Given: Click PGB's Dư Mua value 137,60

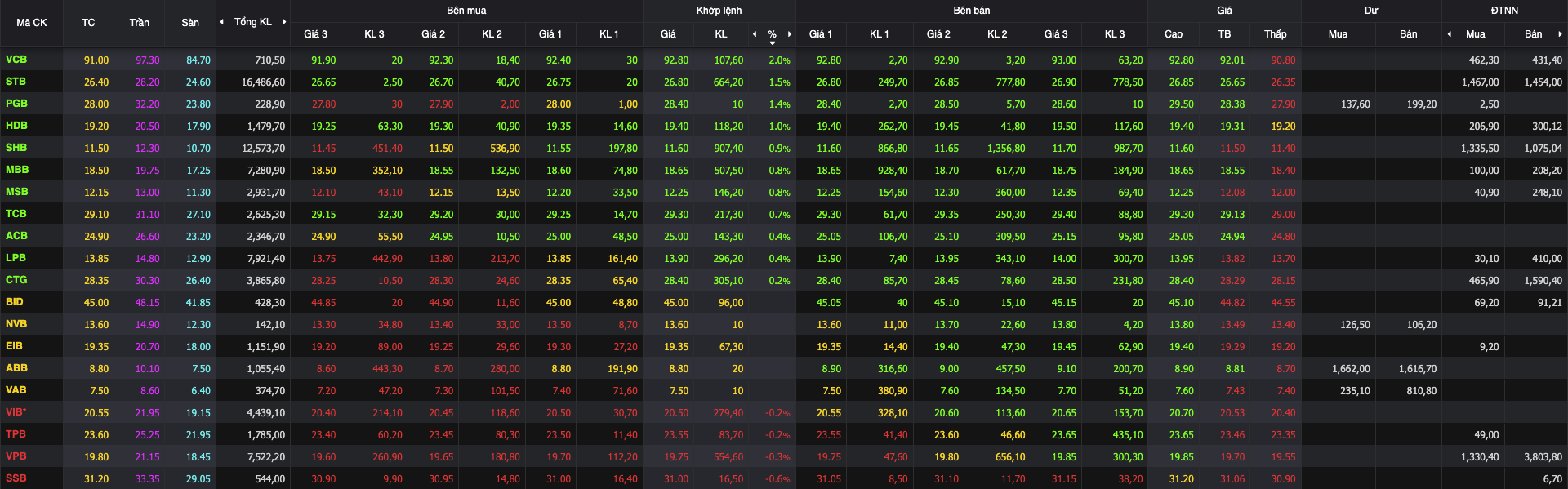Looking at the screenshot, I should click(1356, 104).
